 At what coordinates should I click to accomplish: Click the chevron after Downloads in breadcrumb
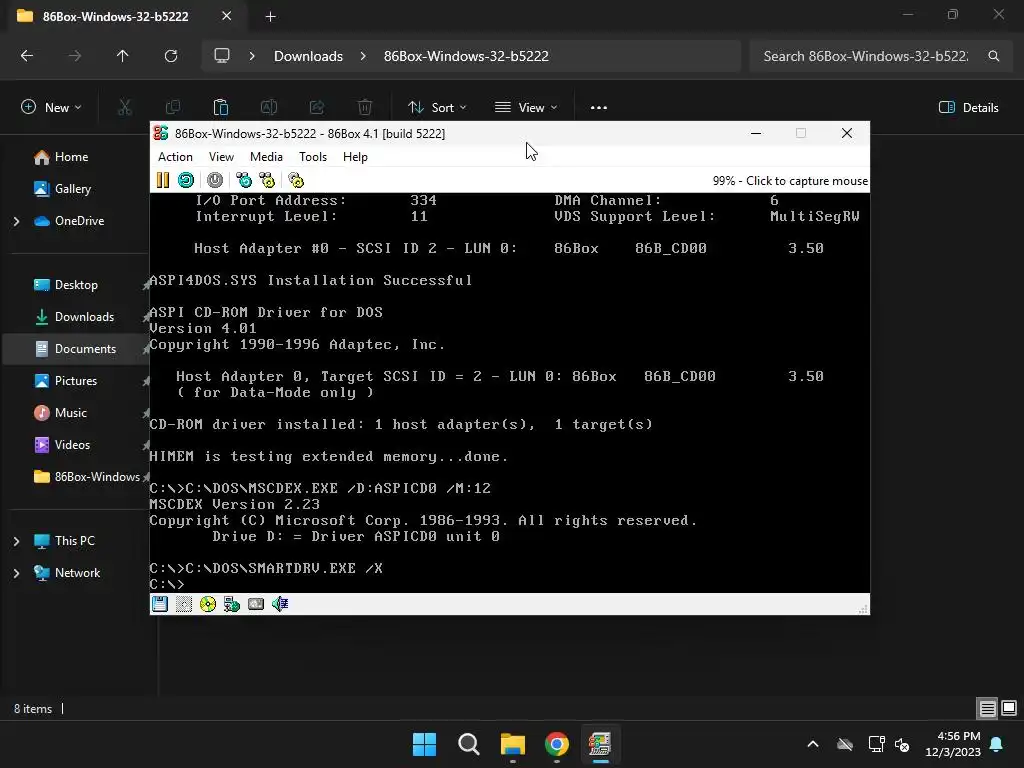coord(363,56)
